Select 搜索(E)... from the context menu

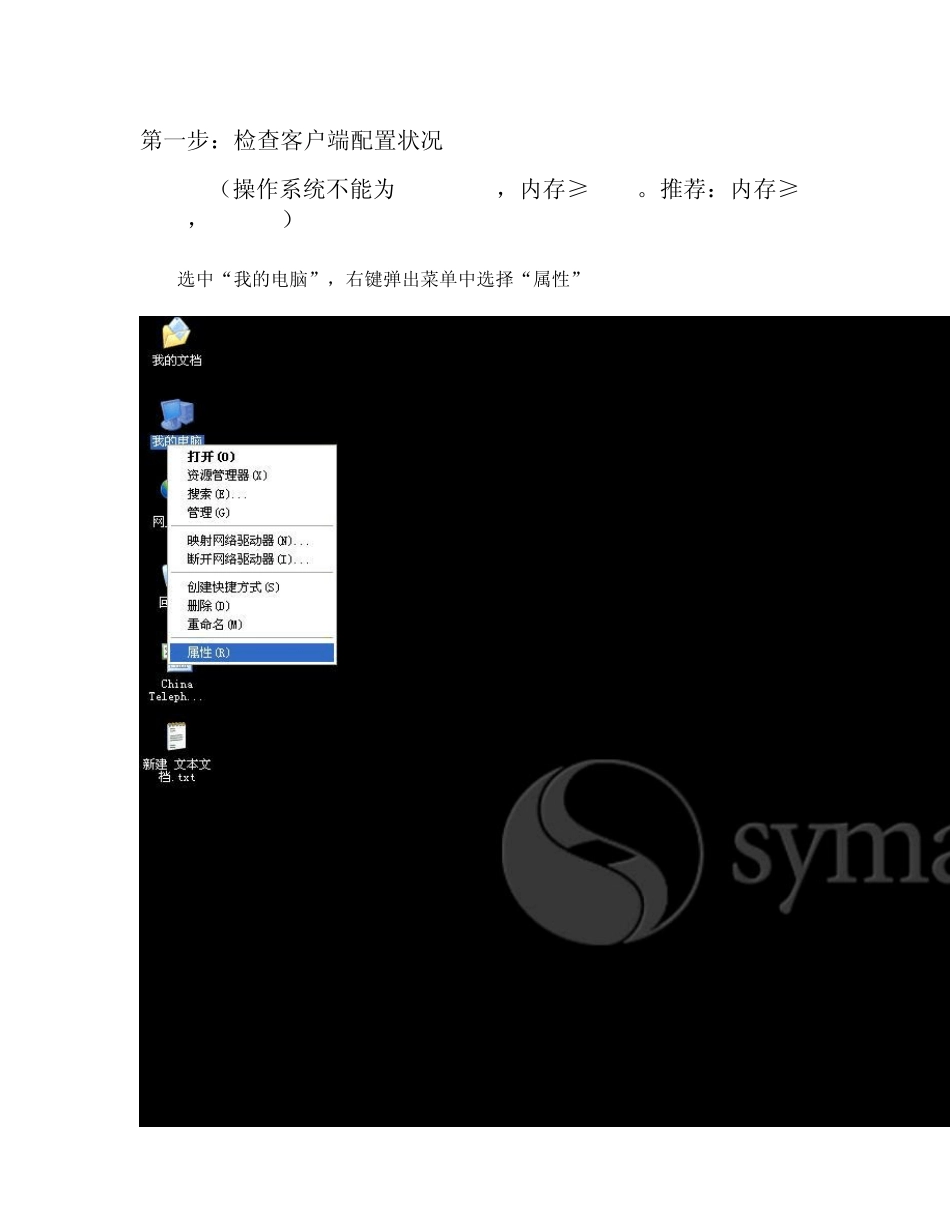coord(251,494)
